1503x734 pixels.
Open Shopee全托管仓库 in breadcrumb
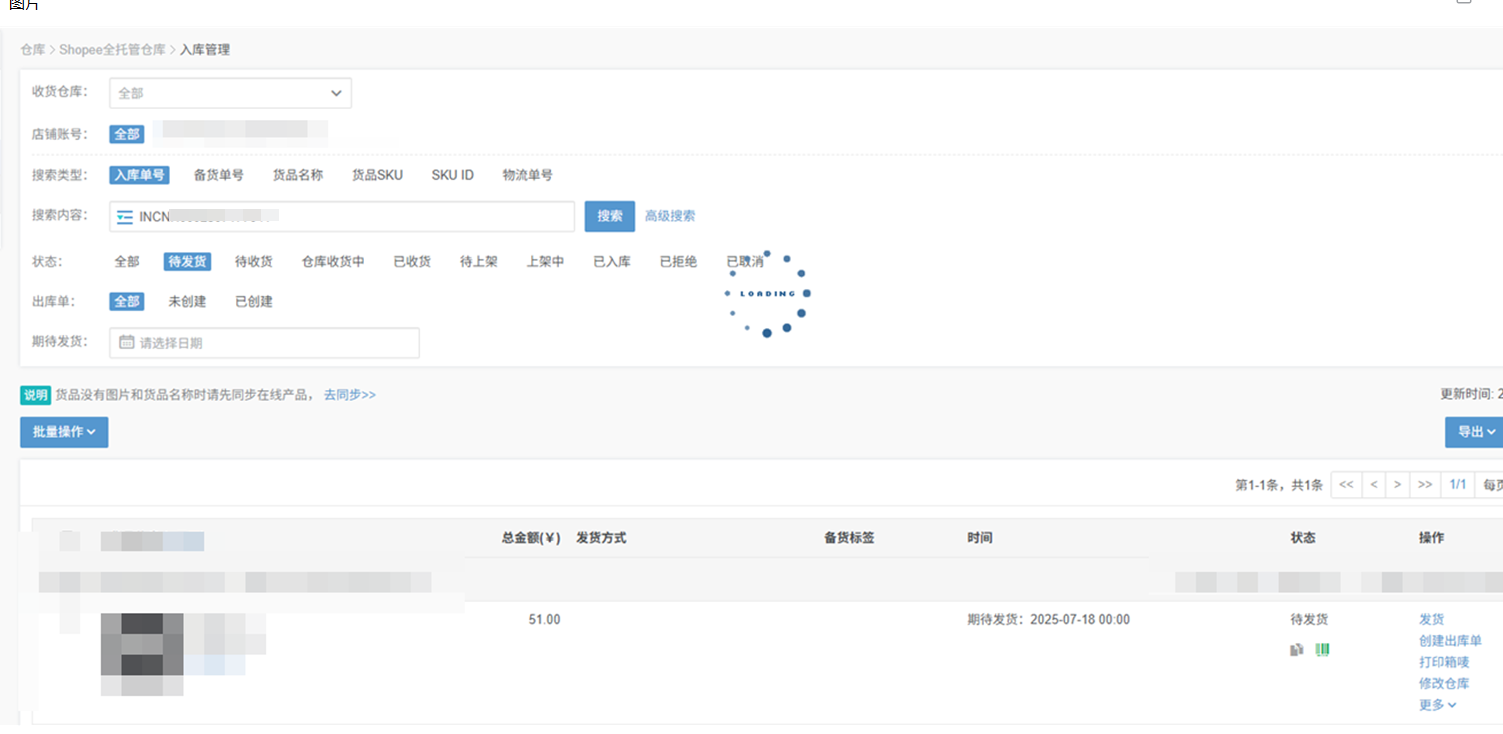(x=112, y=49)
